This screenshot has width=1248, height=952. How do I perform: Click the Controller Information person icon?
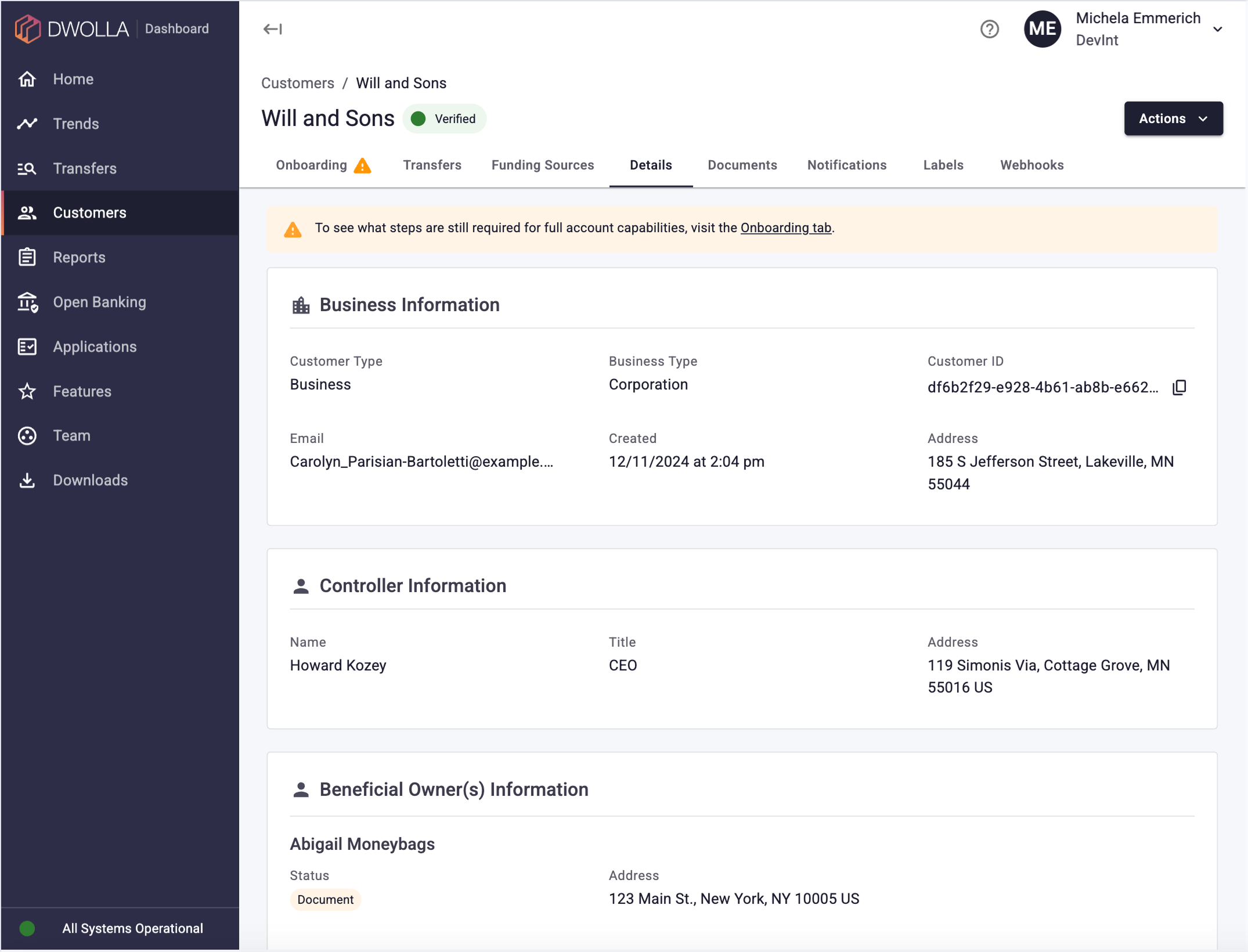point(301,586)
